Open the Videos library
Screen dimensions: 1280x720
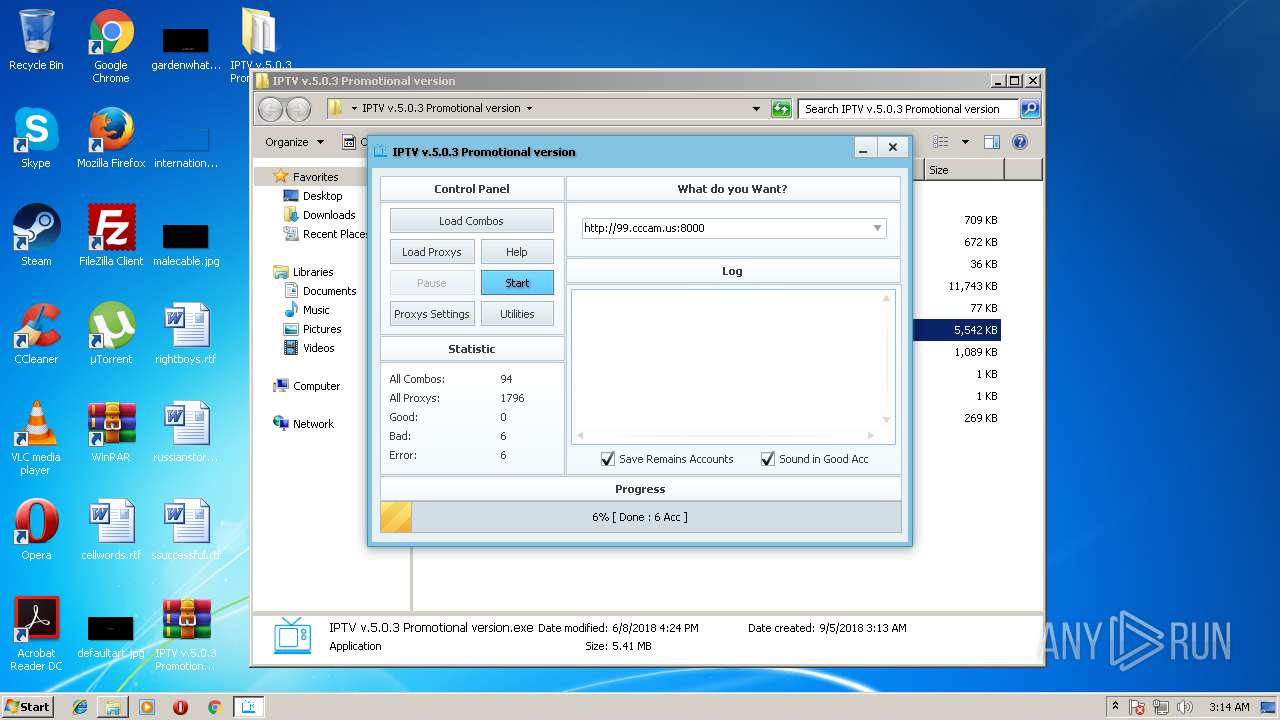[x=309, y=348]
